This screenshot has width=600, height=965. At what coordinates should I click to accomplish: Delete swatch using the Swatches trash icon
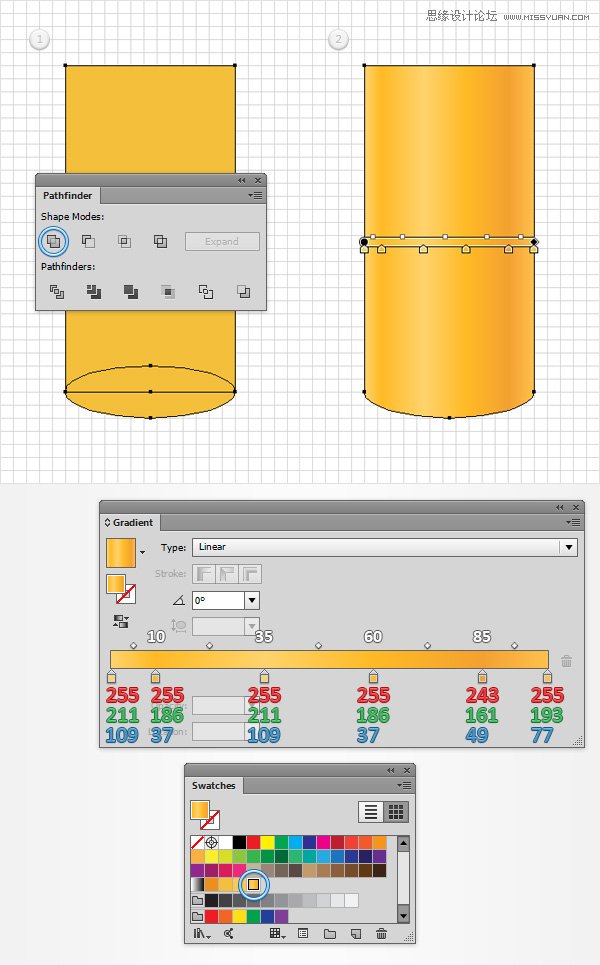point(381,934)
